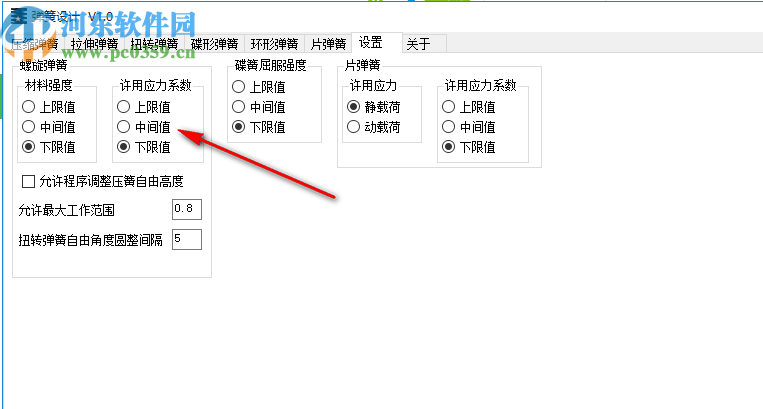Go to the 环形弹簧 tab
The width and height of the screenshot is (763, 409).
pyautogui.click(x=274, y=44)
